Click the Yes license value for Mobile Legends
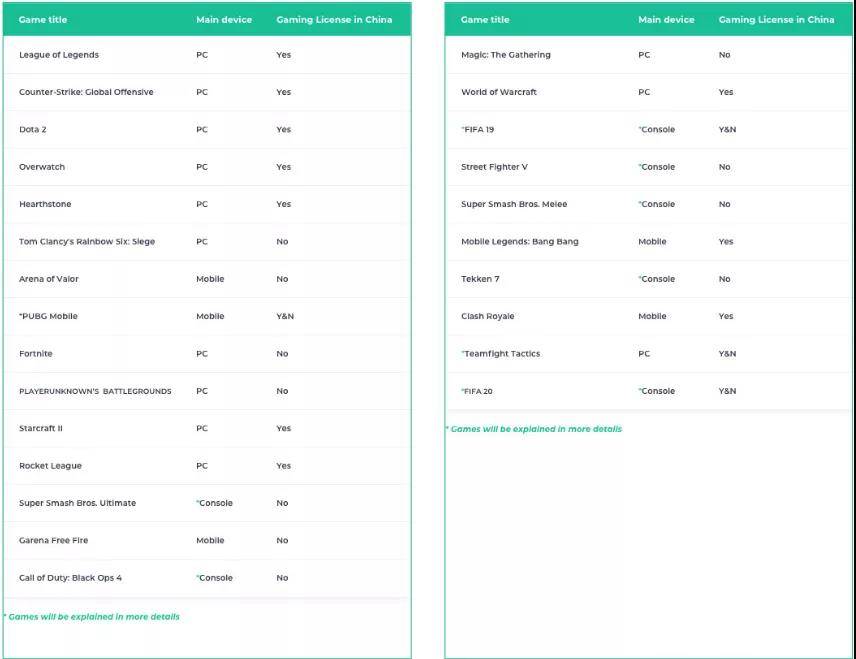Image resolution: width=856 pixels, height=659 pixels. coord(726,241)
